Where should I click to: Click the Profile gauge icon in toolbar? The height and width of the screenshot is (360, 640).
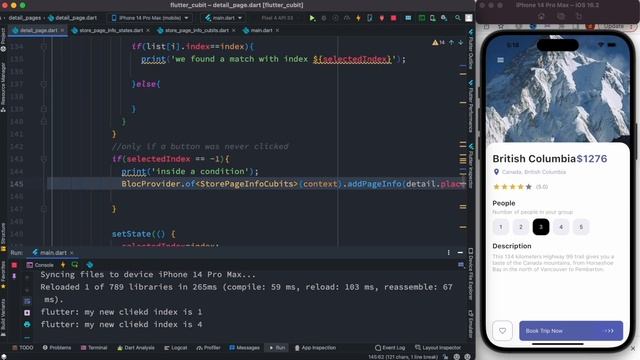pos(347,18)
